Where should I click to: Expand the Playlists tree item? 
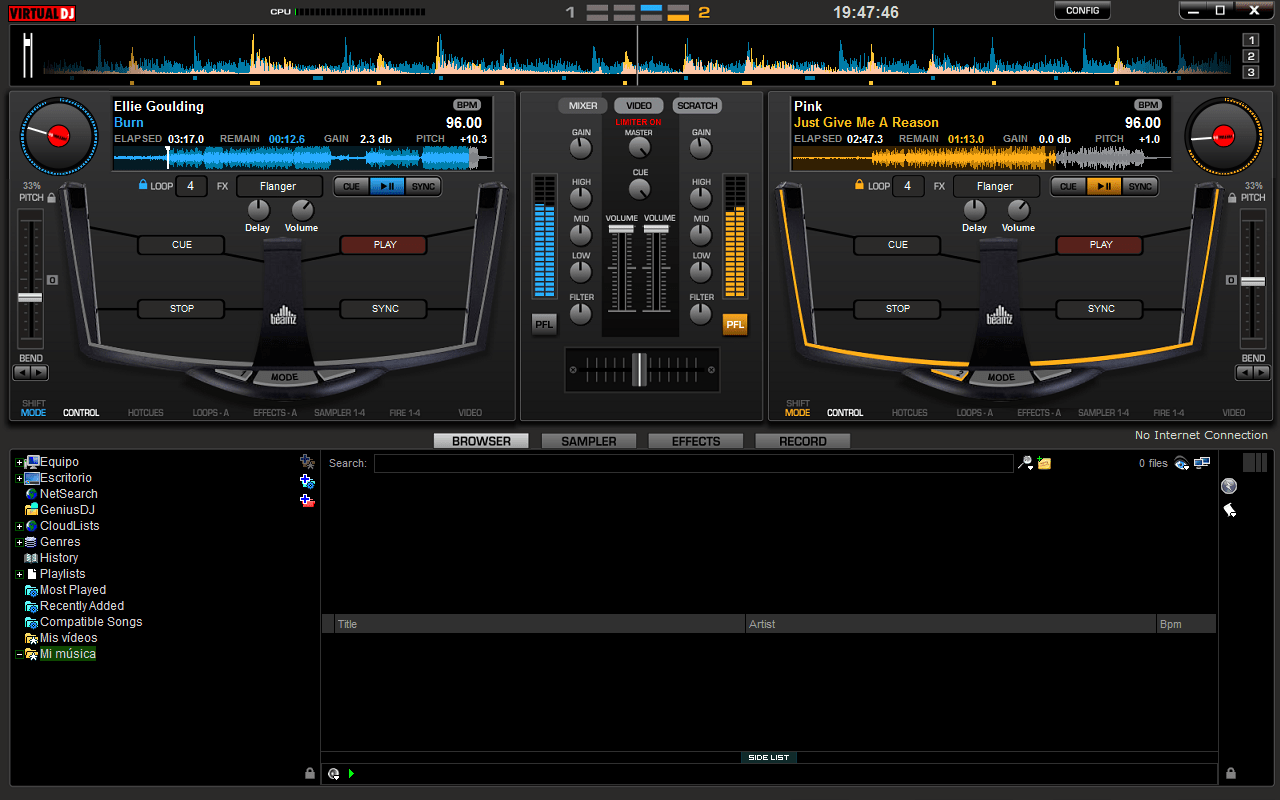18,573
